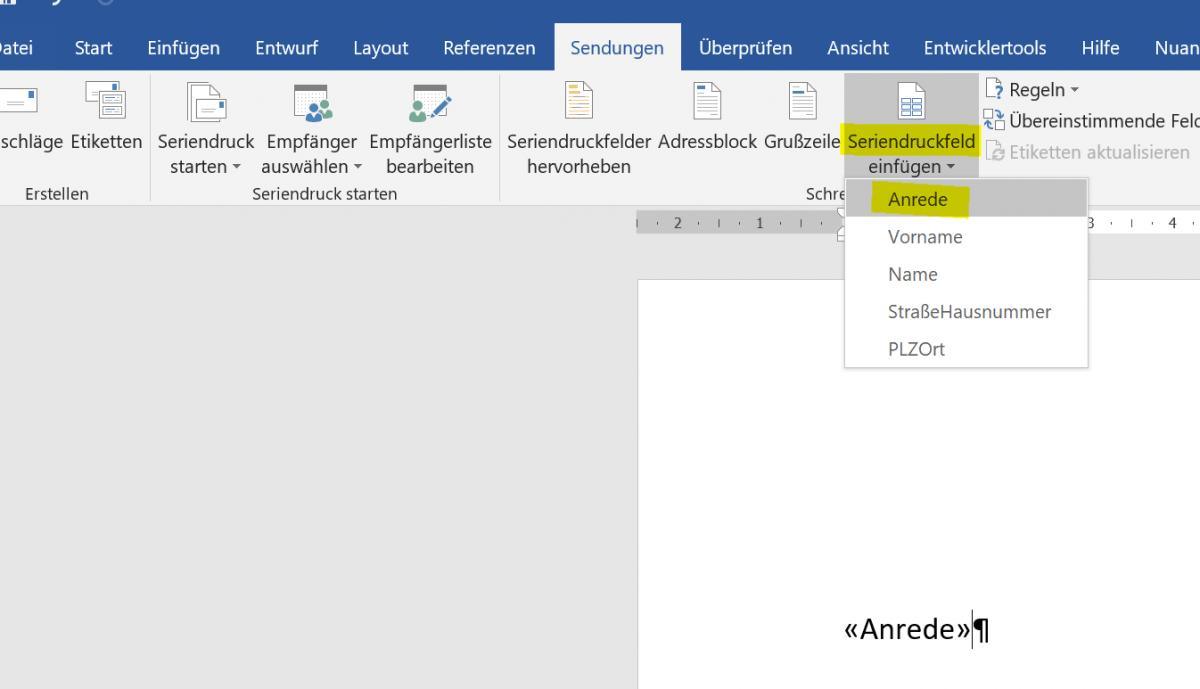Viewport: 1200px width, 689px height.
Task: Select Vorname from the merge field list
Action: [925, 237]
